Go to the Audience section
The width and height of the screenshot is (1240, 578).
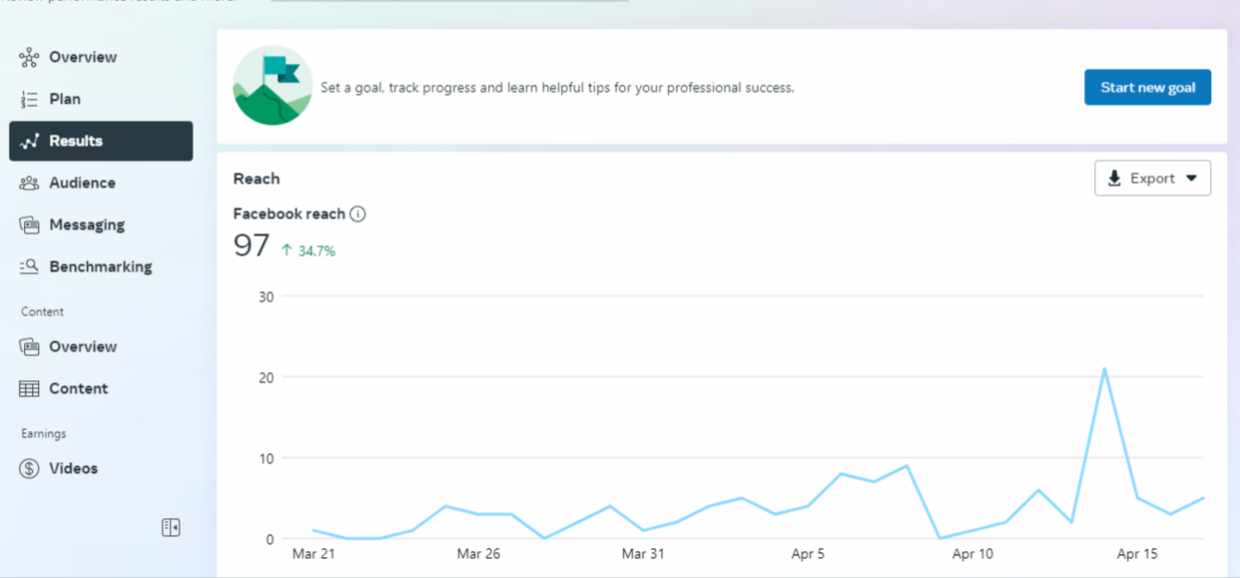(82, 183)
